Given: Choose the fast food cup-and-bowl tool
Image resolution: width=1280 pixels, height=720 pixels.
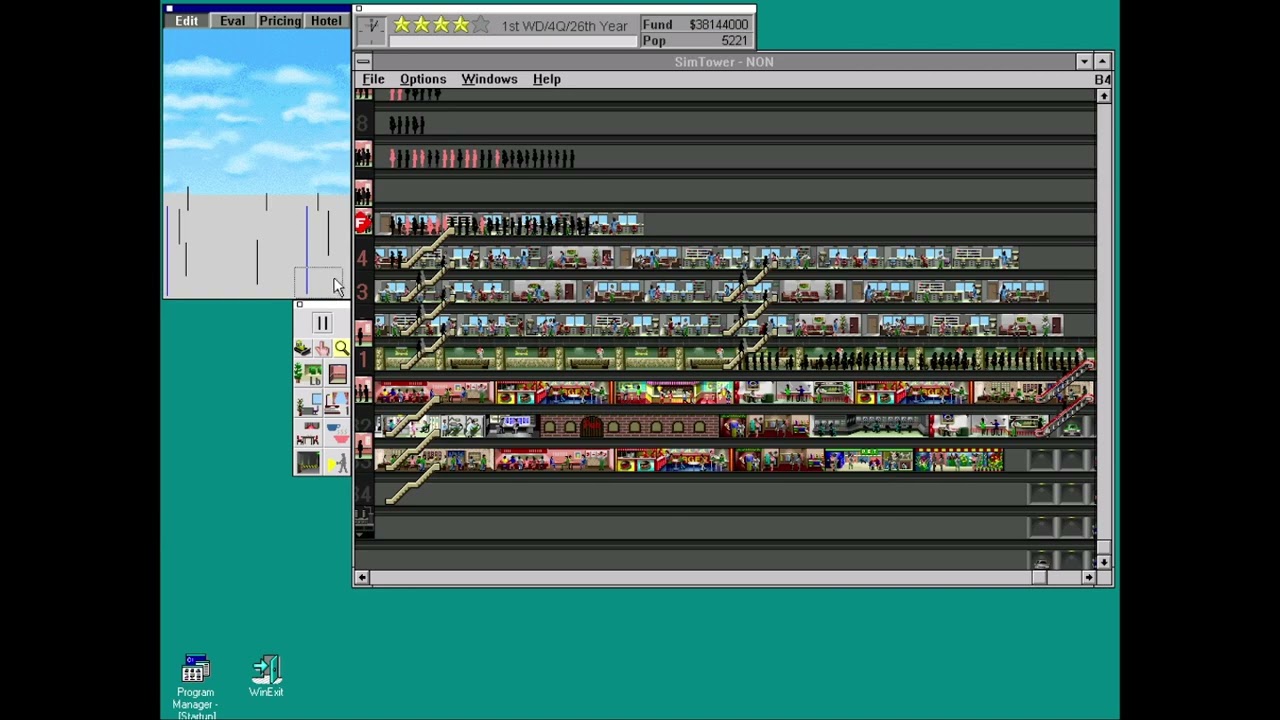Looking at the screenshot, I should 337,433.
